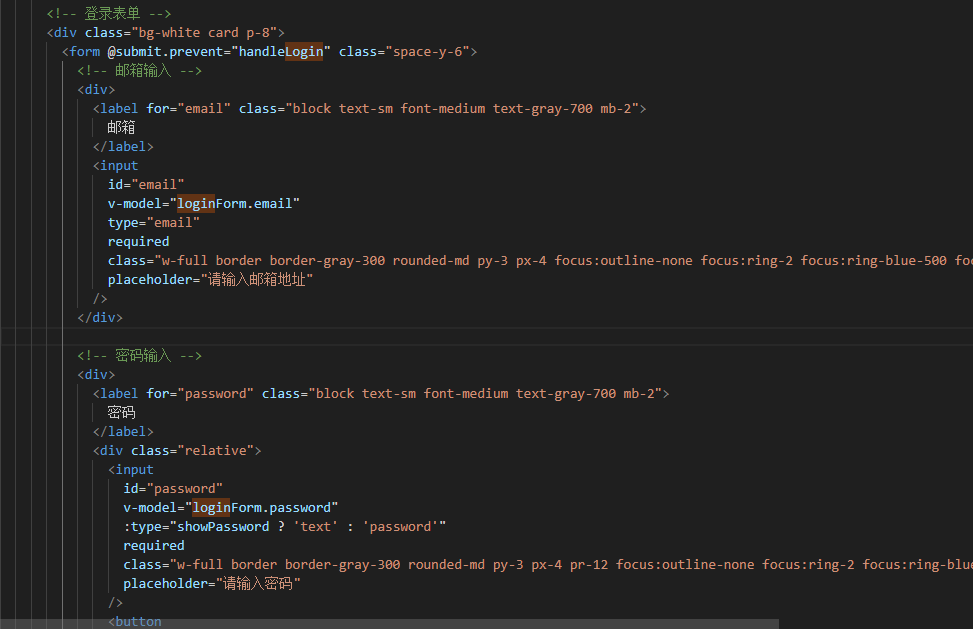
Task: Click the comment '<!-- 登录表单 -->'
Action: tap(109, 14)
